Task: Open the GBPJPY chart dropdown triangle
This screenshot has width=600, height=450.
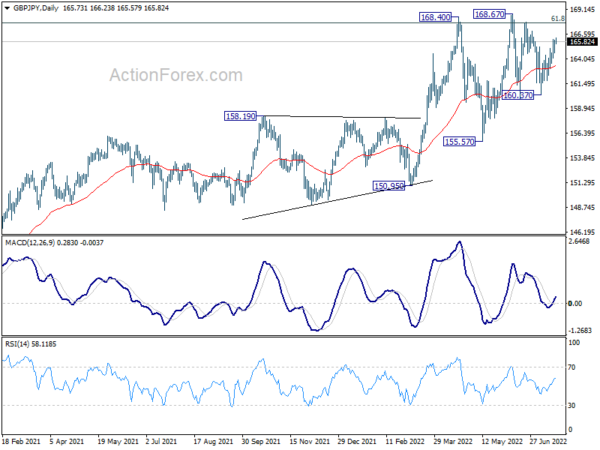Action: 7,8
